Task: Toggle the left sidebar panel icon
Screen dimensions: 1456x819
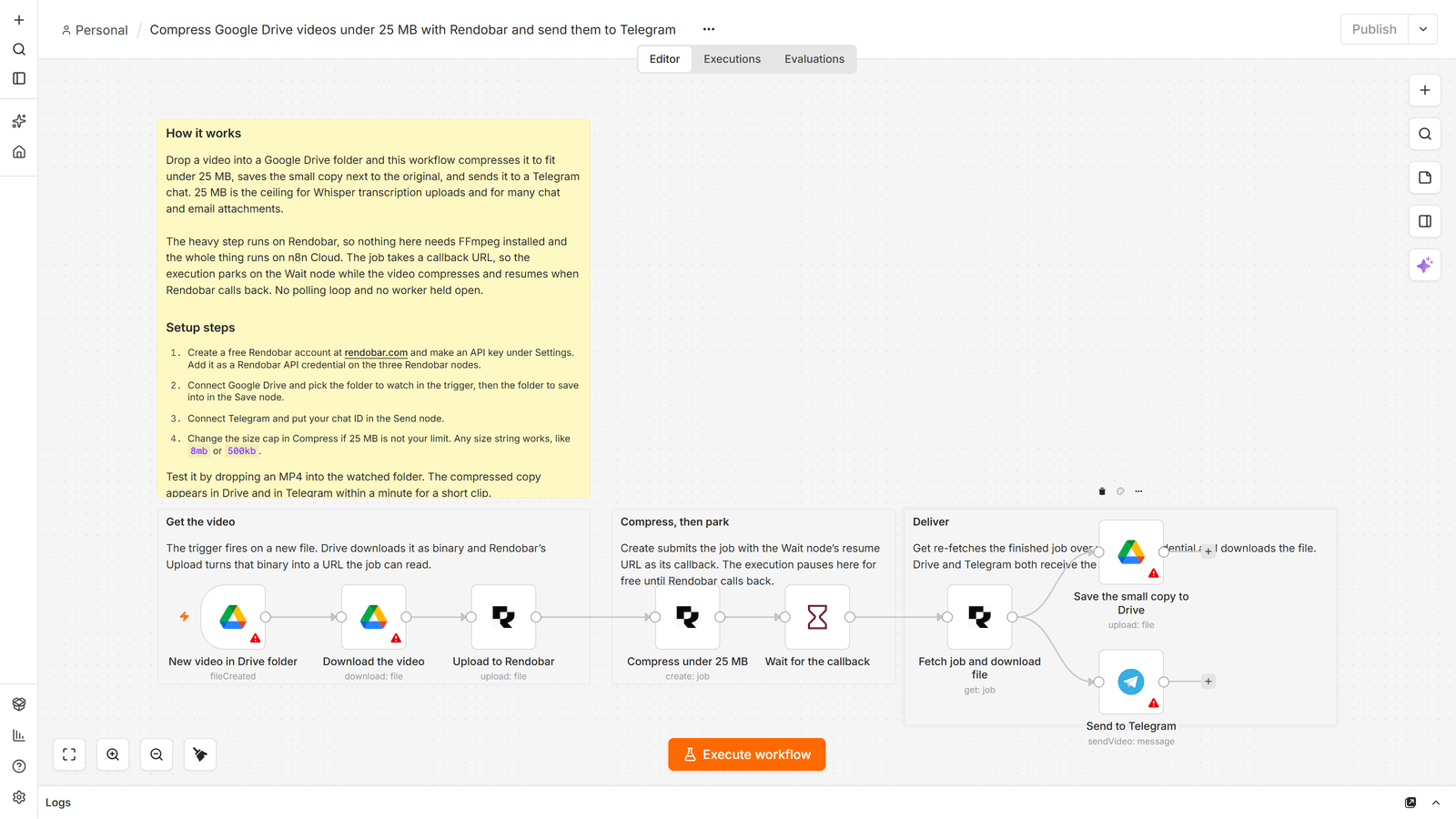Action: point(19,78)
